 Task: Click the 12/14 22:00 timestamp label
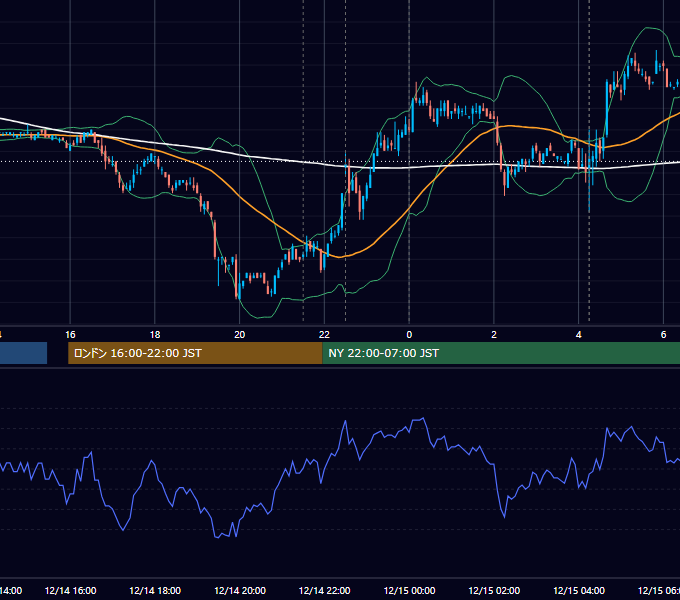(x=324, y=590)
